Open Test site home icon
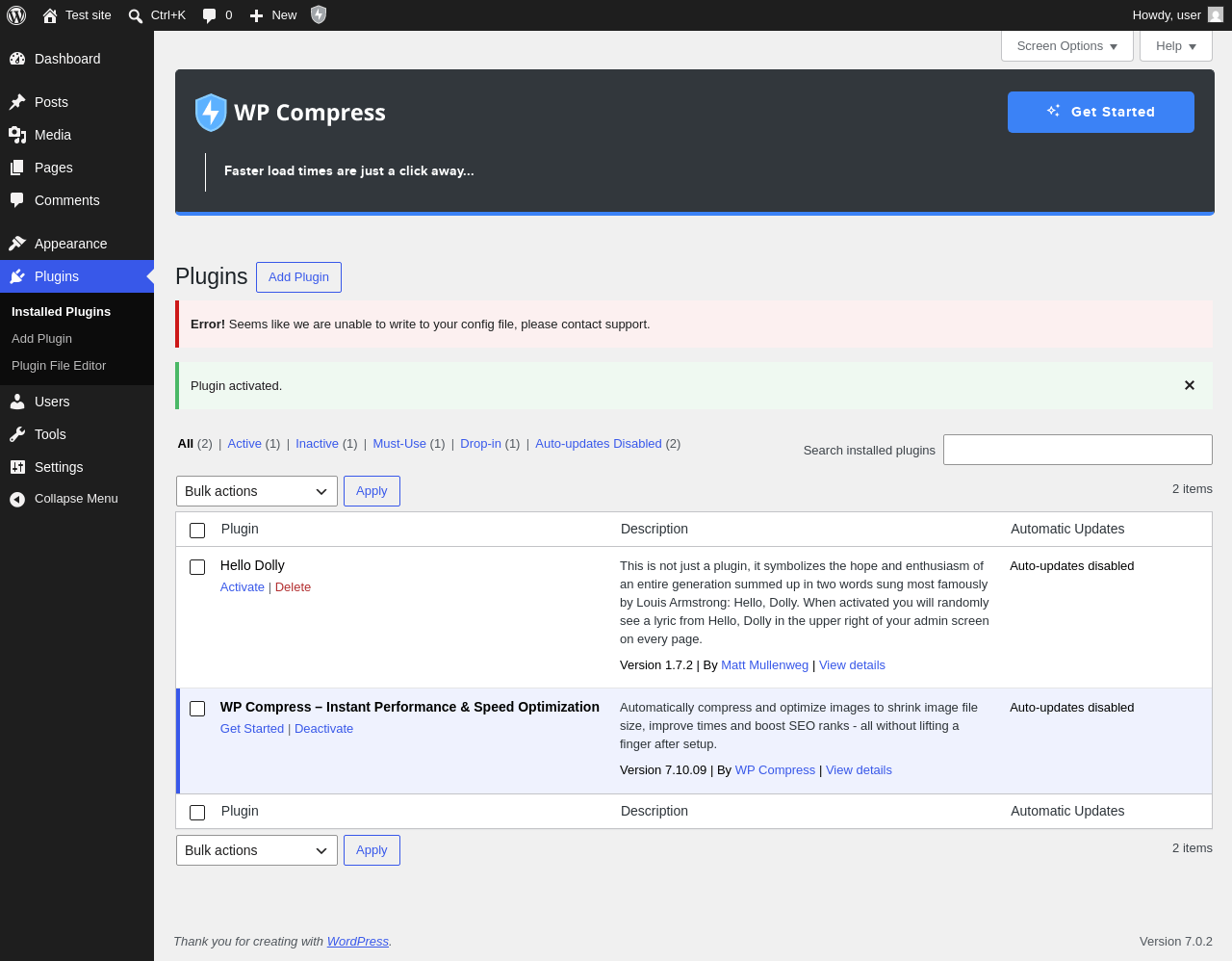The image size is (1232, 961). pyautogui.click(x=50, y=15)
